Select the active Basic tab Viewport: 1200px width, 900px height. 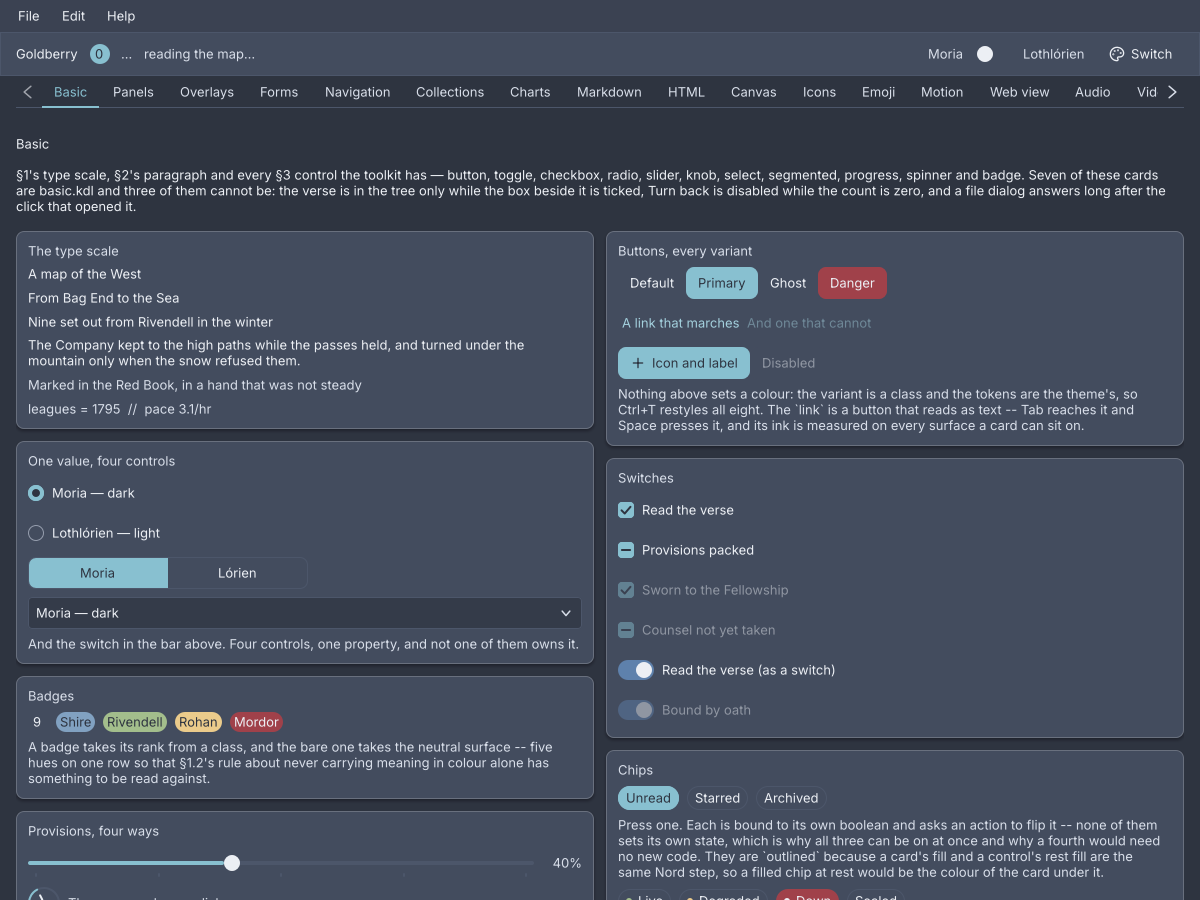pyautogui.click(x=70, y=92)
